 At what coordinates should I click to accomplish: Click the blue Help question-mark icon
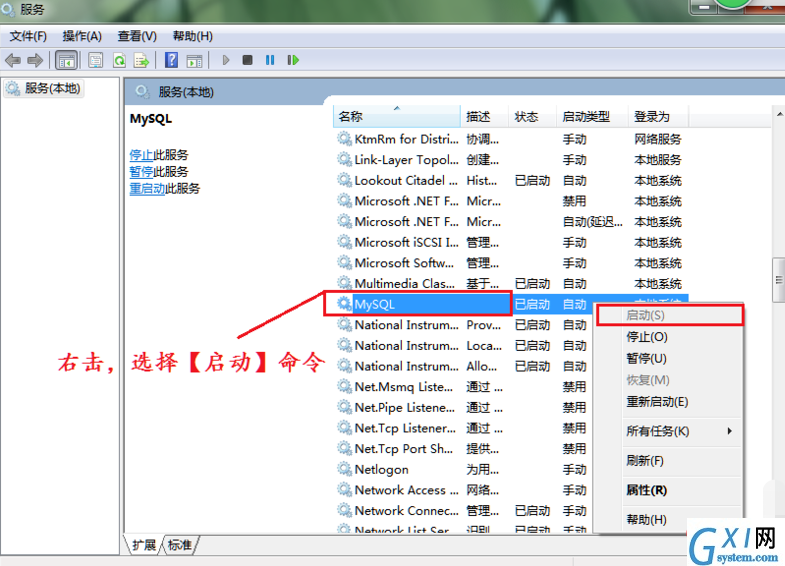point(171,60)
